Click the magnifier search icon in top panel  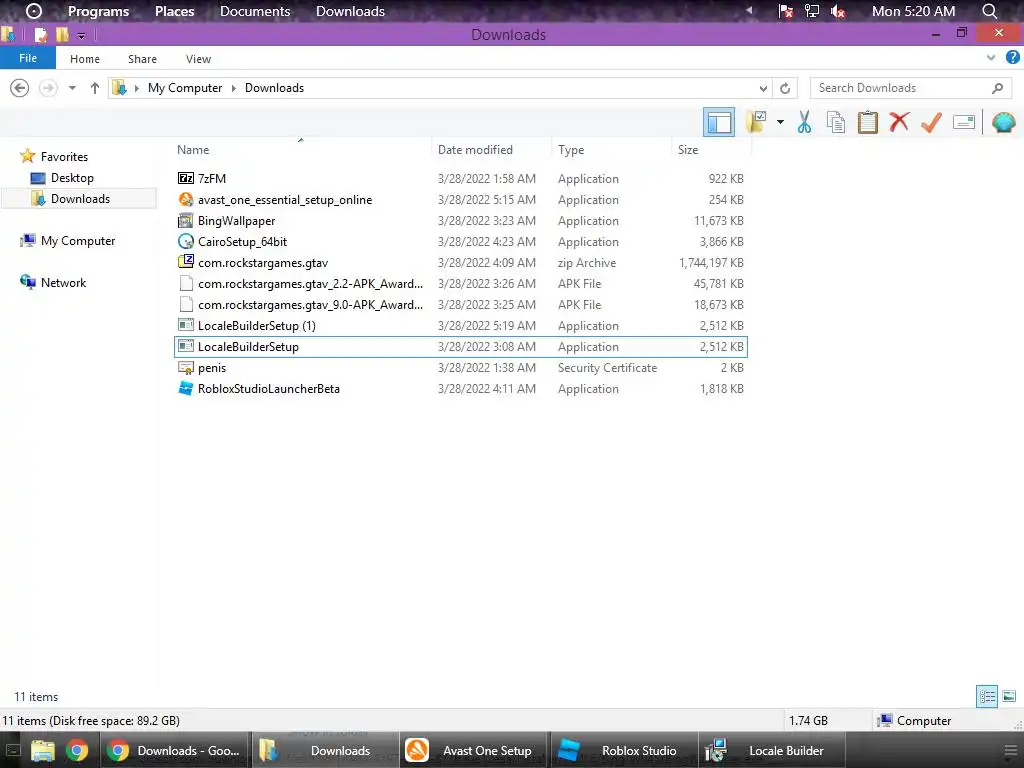click(989, 11)
